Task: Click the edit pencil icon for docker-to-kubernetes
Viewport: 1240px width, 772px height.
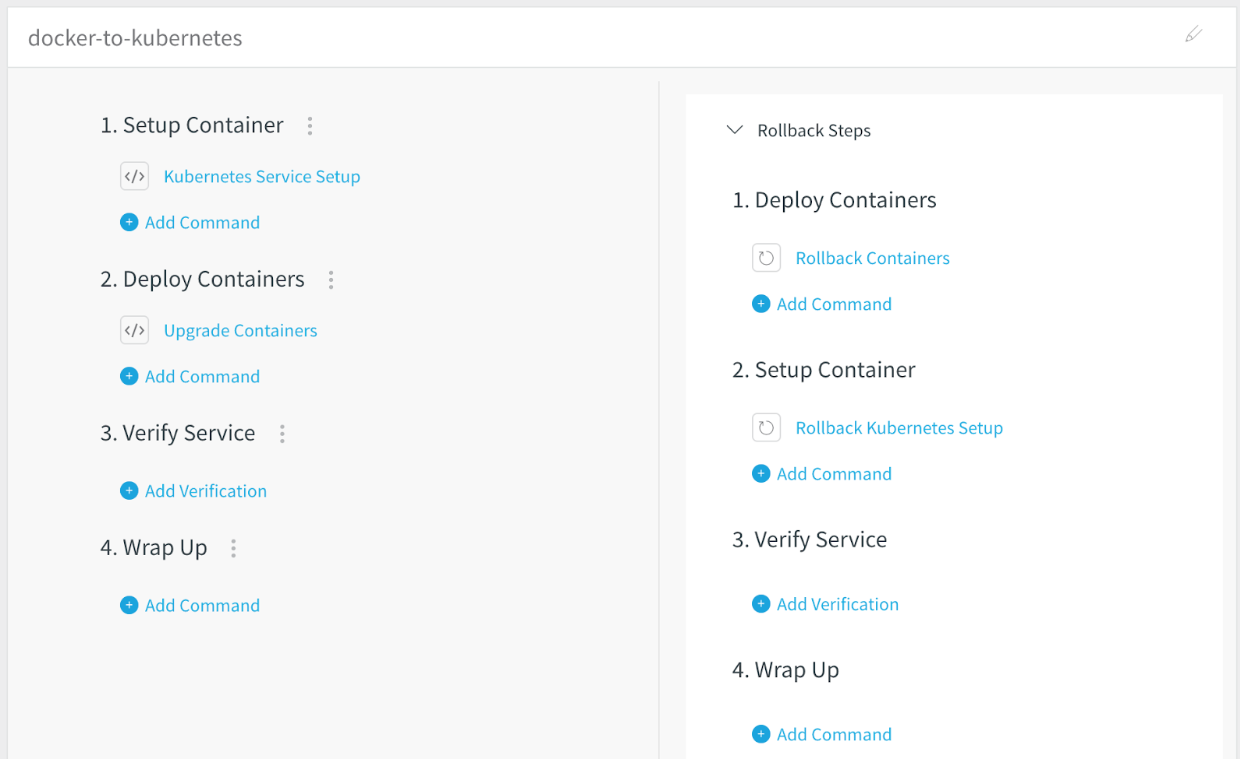Action: [1193, 35]
